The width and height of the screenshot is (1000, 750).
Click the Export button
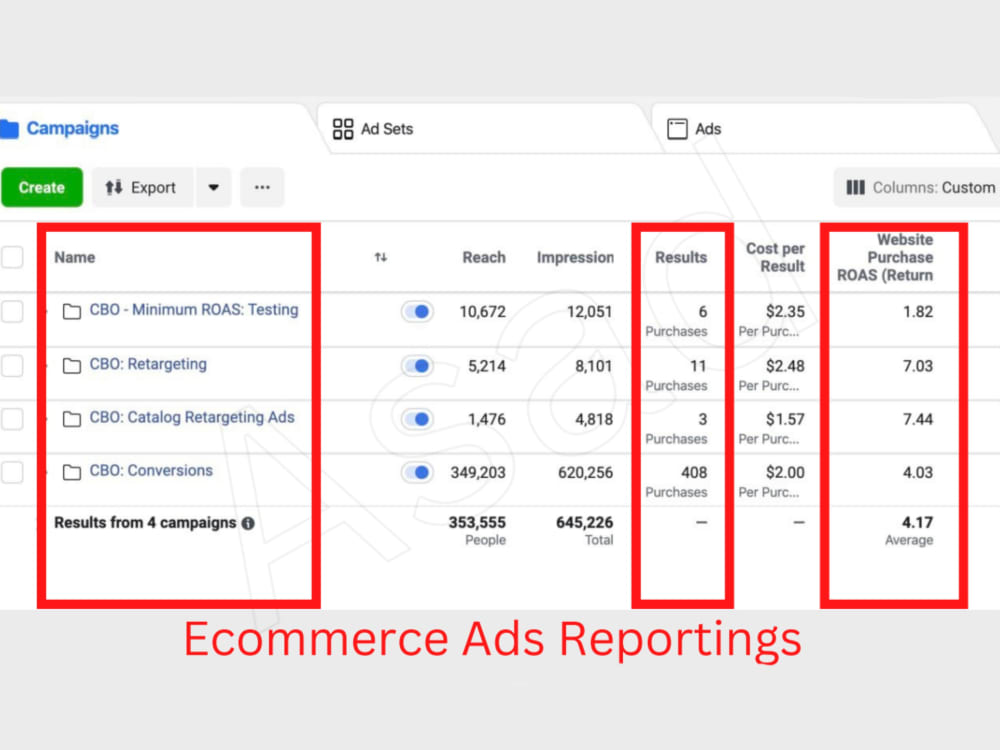142,188
